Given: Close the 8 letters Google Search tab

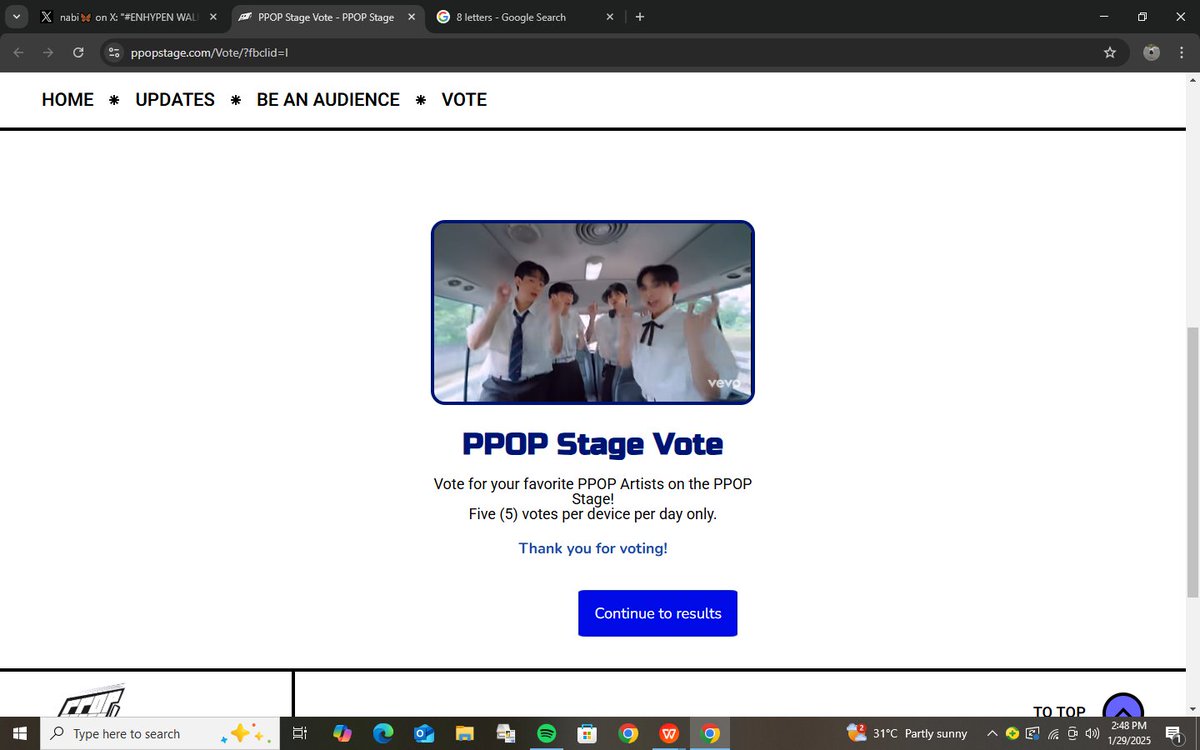Looking at the screenshot, I should [610, 17].
